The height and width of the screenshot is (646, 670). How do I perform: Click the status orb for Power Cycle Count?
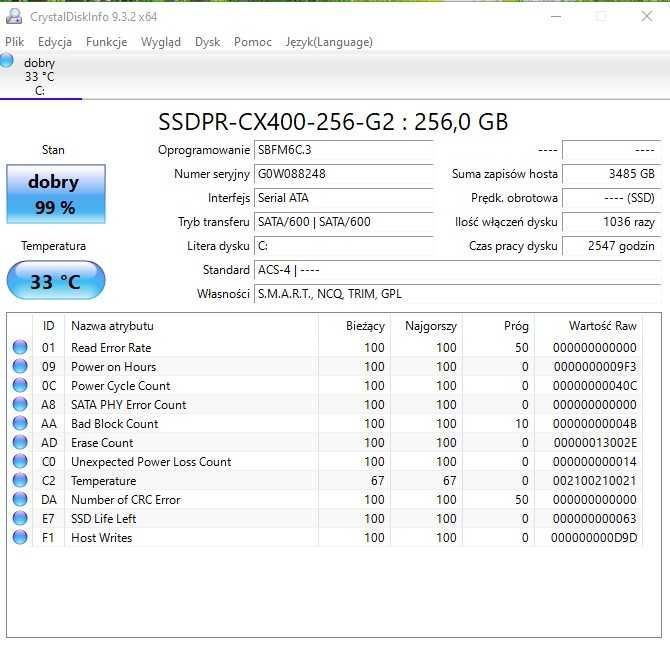tap(20, 385)
